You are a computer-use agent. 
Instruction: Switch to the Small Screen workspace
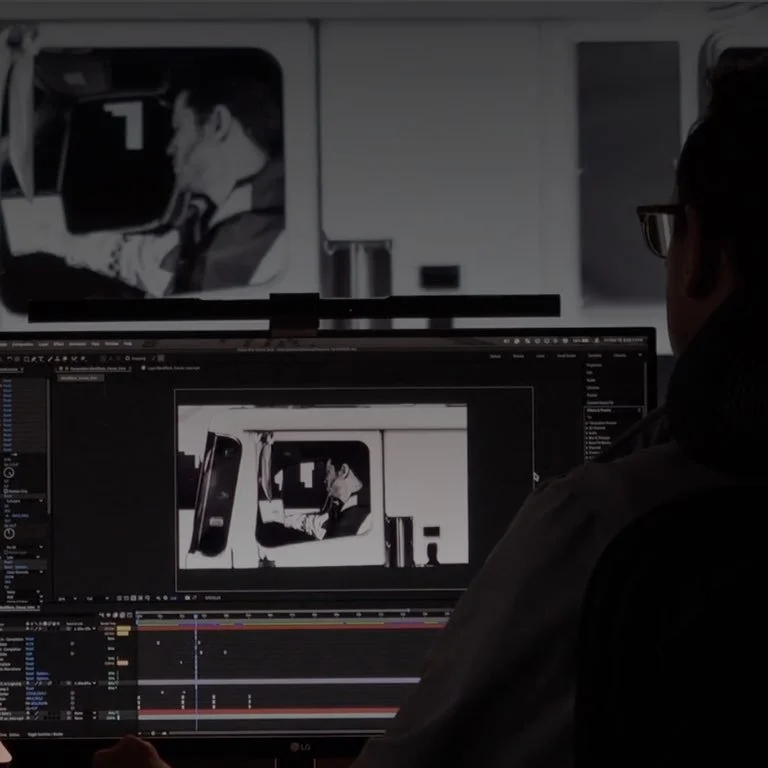567,356
